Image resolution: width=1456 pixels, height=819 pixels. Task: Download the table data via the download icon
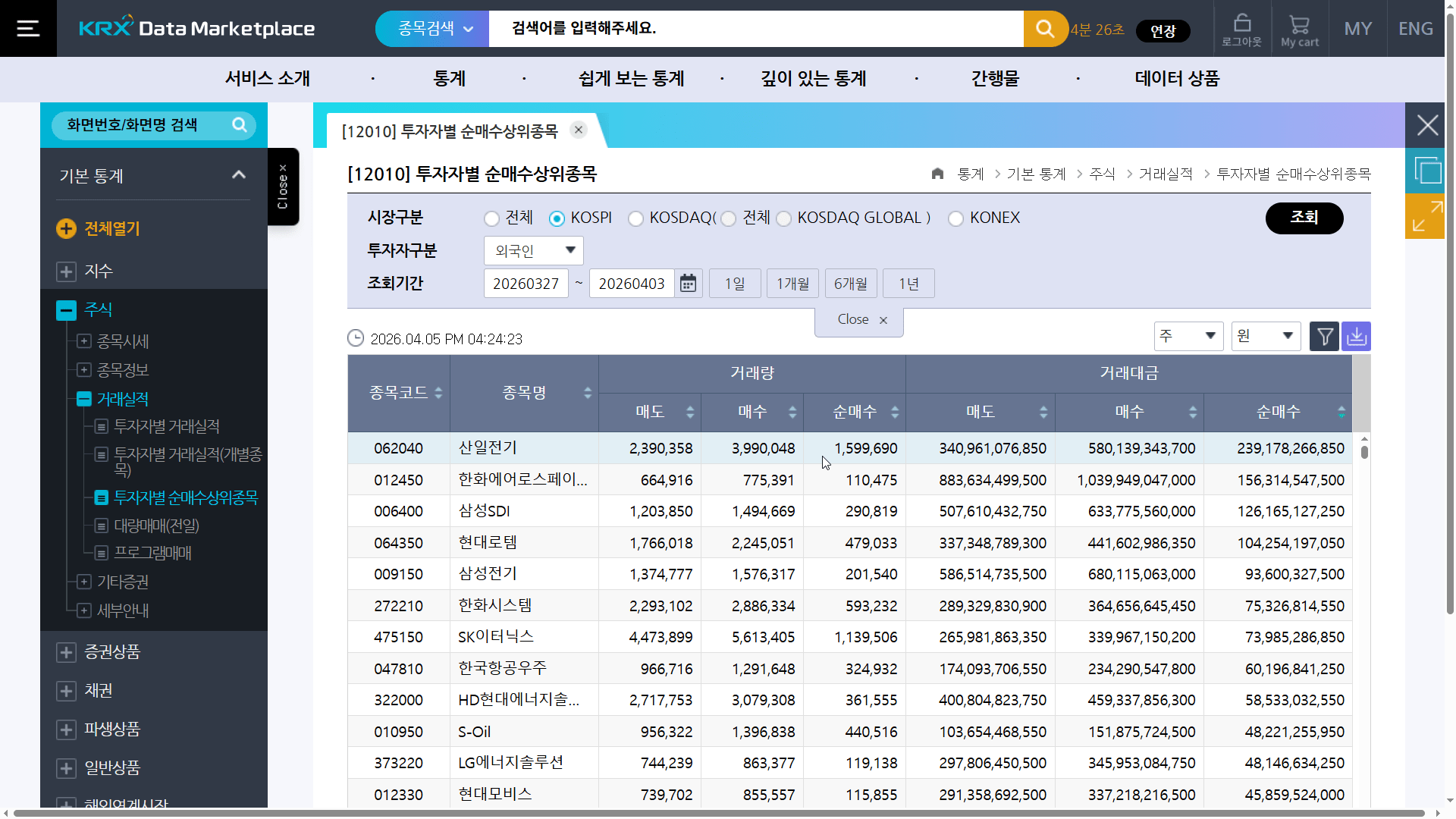tap(1357, 336)
